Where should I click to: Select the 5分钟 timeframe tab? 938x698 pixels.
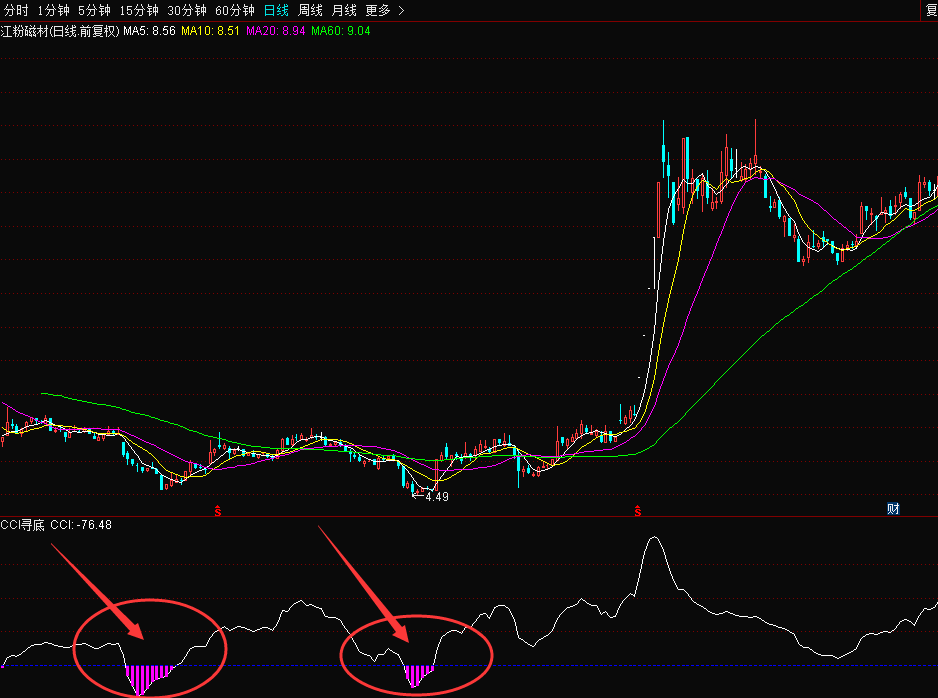point(95,10)
